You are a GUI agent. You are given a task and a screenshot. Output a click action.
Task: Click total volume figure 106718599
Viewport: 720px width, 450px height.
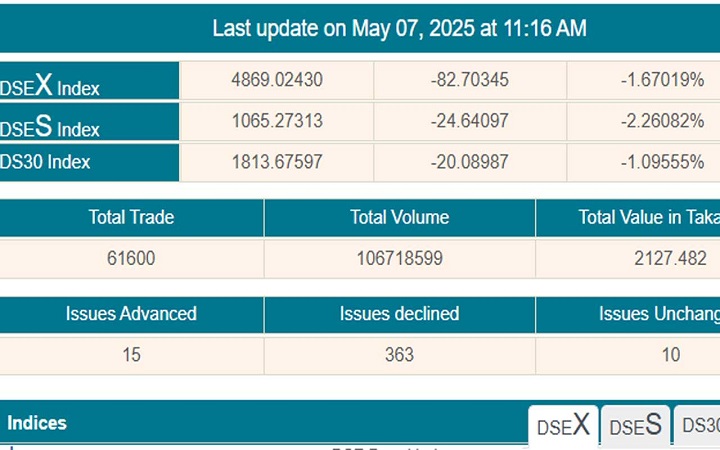[399, 258]
